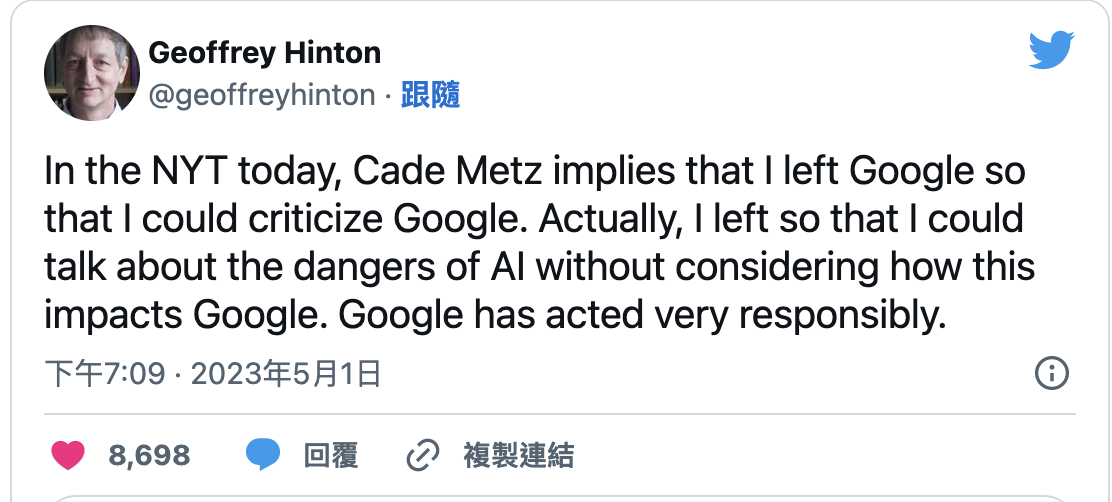This screenshot has width=1112, height=502.
Task: Click the chain link icon
Action: [x=424, y=456]
